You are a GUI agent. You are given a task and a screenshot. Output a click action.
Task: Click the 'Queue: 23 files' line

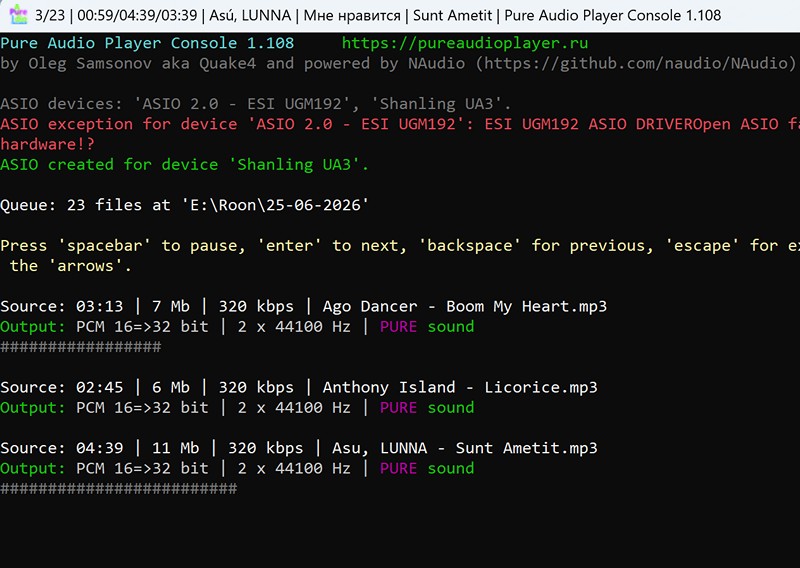click(184, 205)
